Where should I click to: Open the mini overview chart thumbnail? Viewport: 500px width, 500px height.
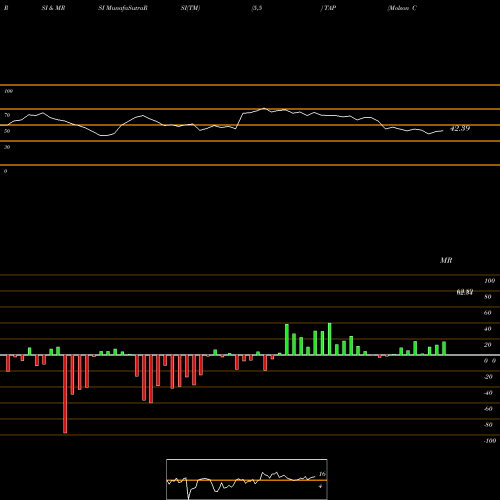point(247,479)
